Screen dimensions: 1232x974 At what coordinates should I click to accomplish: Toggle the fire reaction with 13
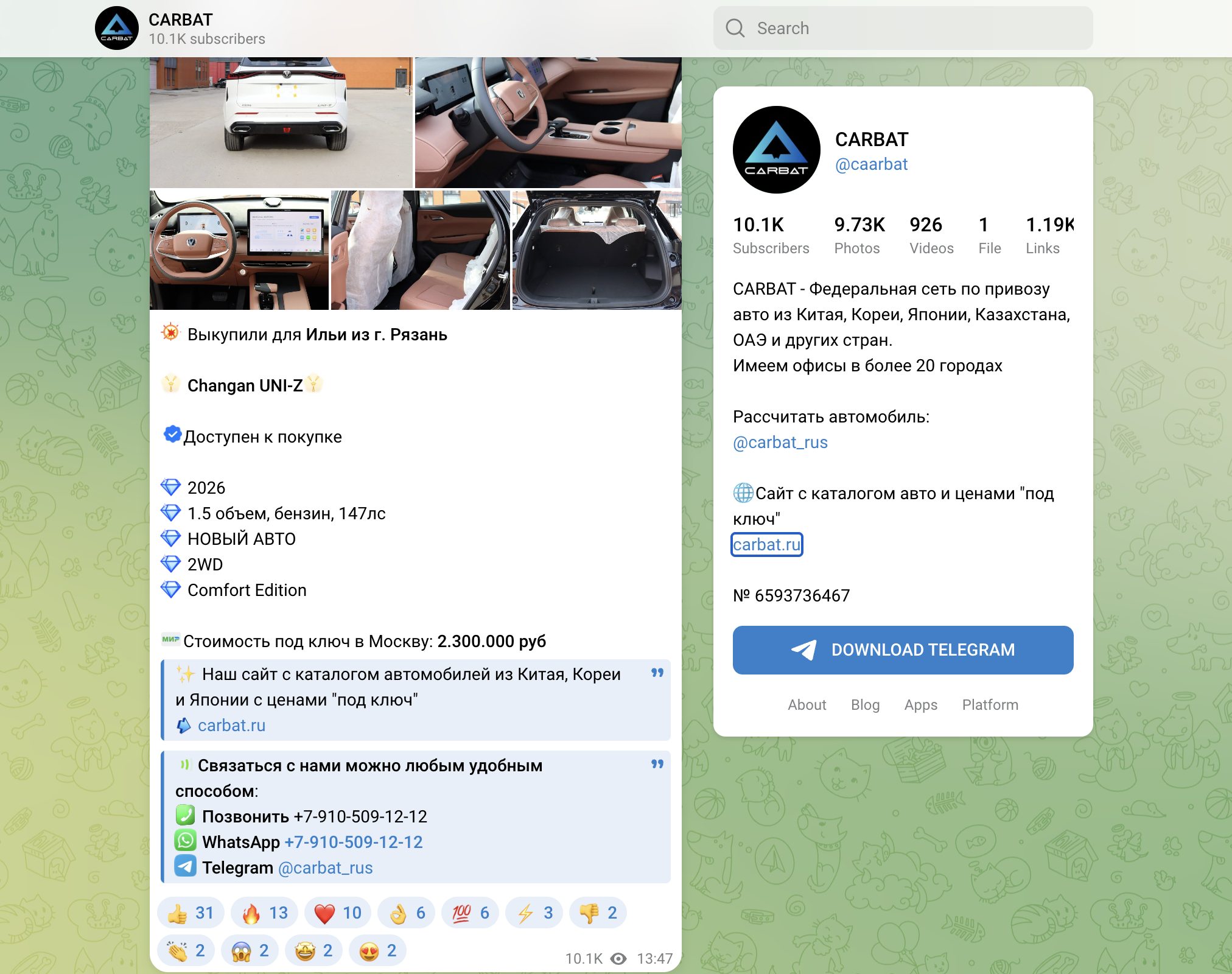[x=265, y=913]
